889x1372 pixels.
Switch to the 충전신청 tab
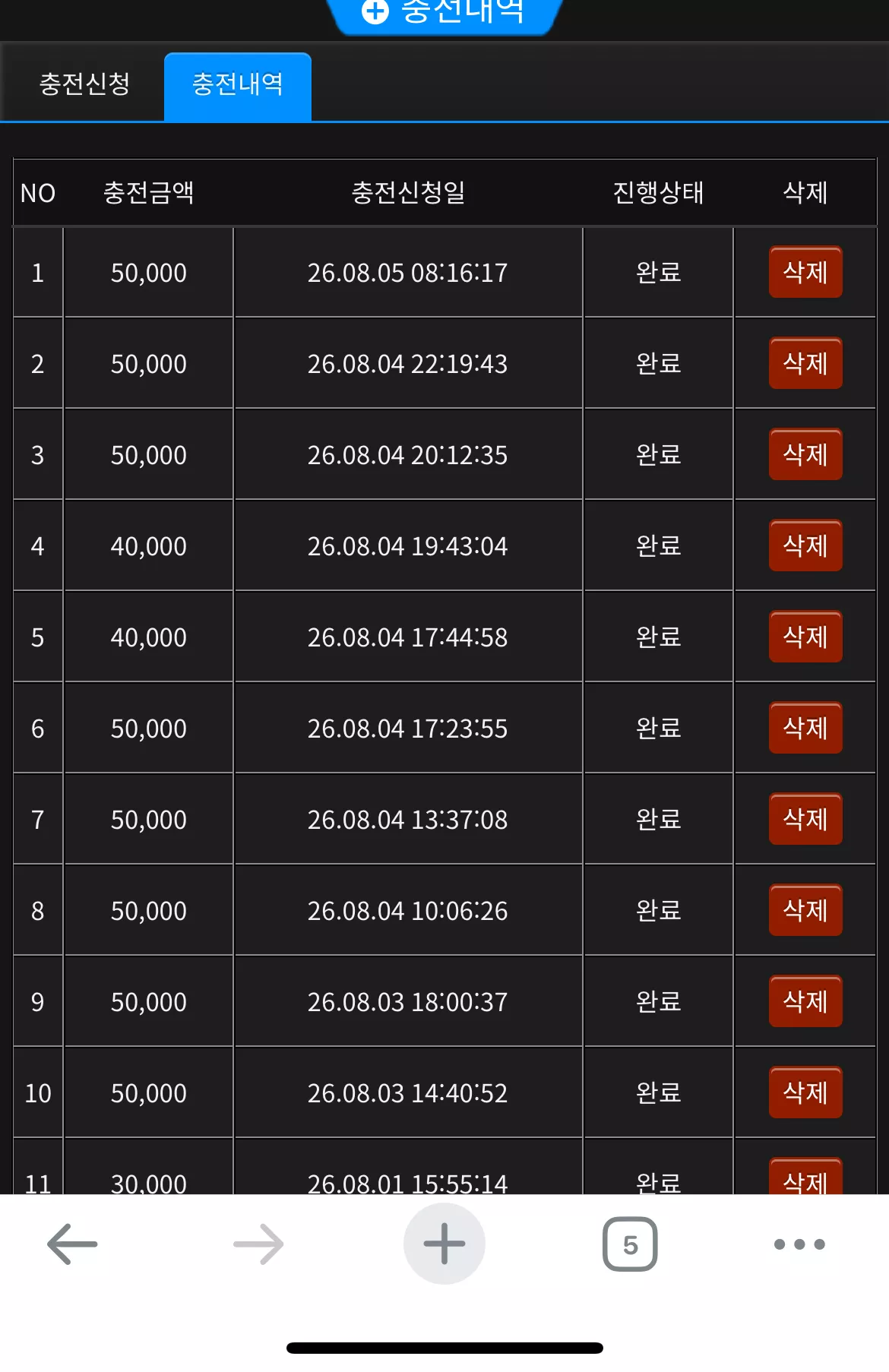pyautogui.click(x=84, y=84)
